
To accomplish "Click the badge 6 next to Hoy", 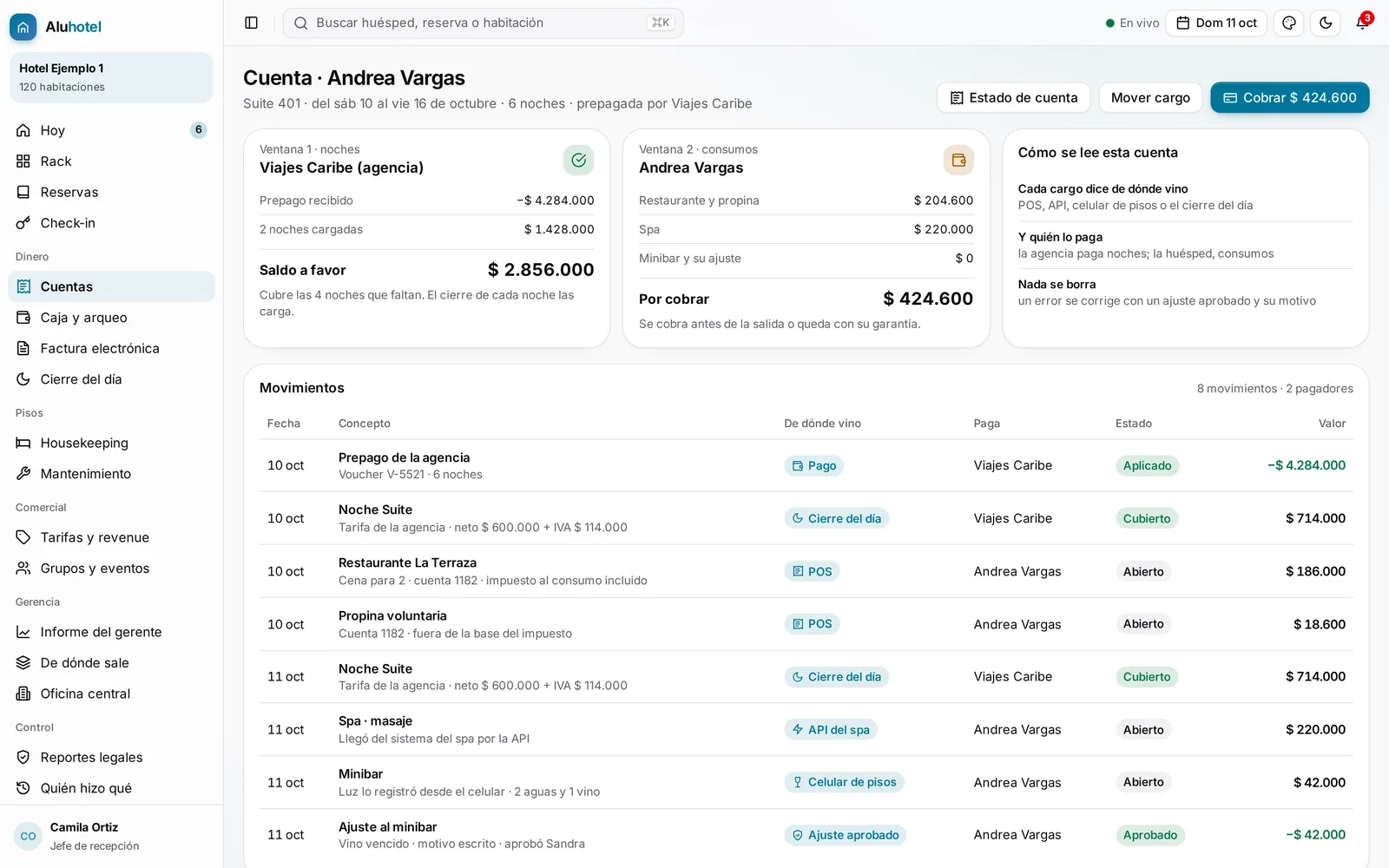I will point(199,130).
